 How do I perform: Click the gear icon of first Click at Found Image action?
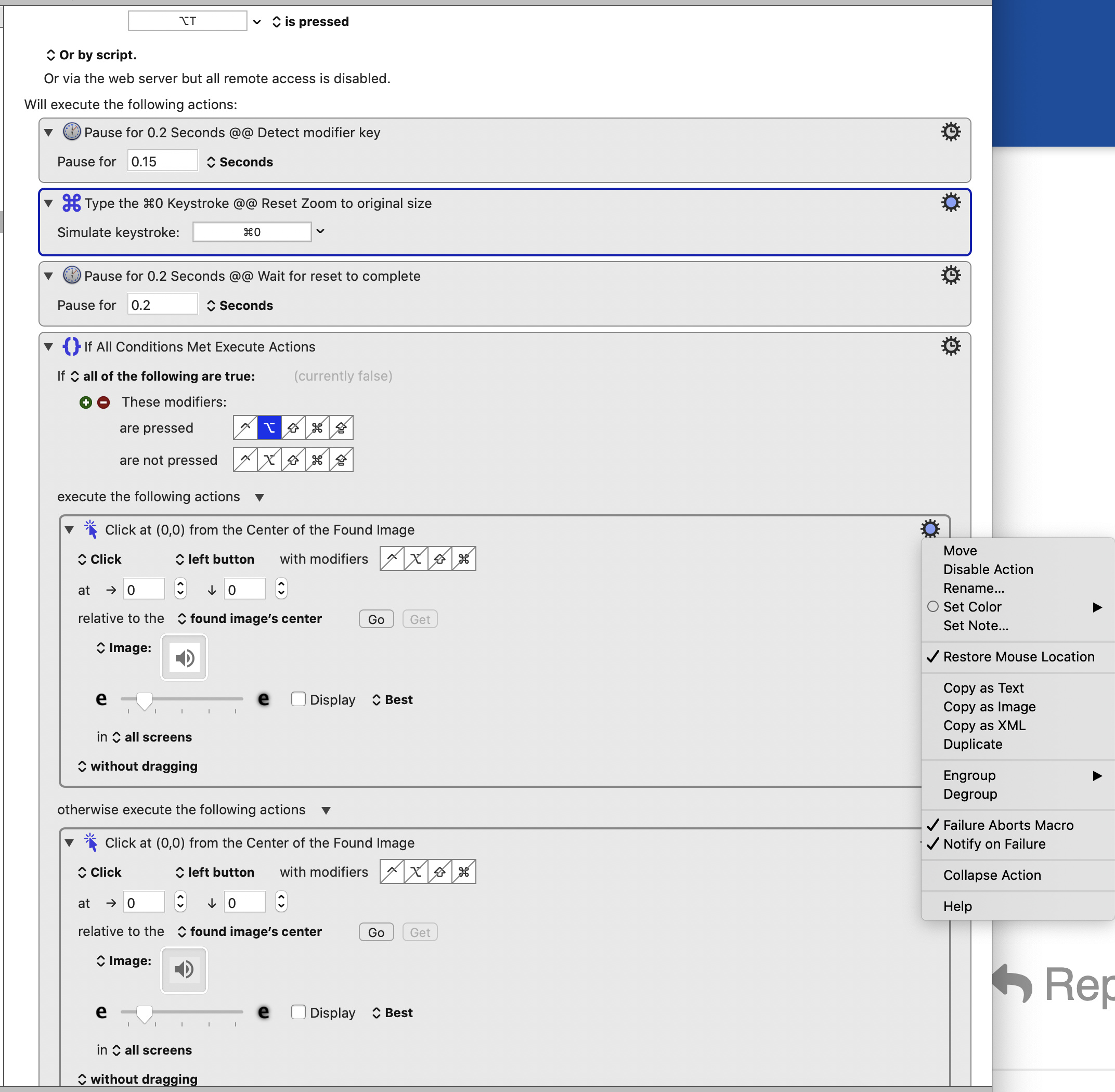tap(930, 529)
